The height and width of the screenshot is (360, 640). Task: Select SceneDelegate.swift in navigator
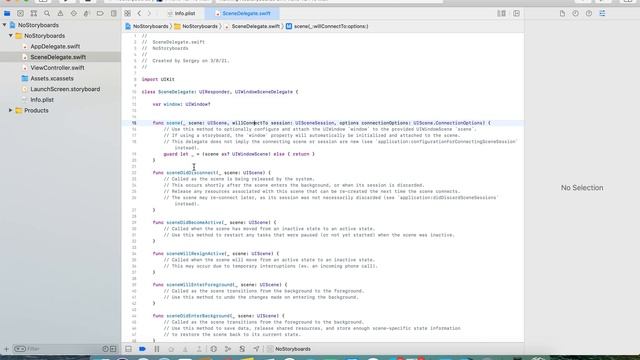(x=58, y=57)
